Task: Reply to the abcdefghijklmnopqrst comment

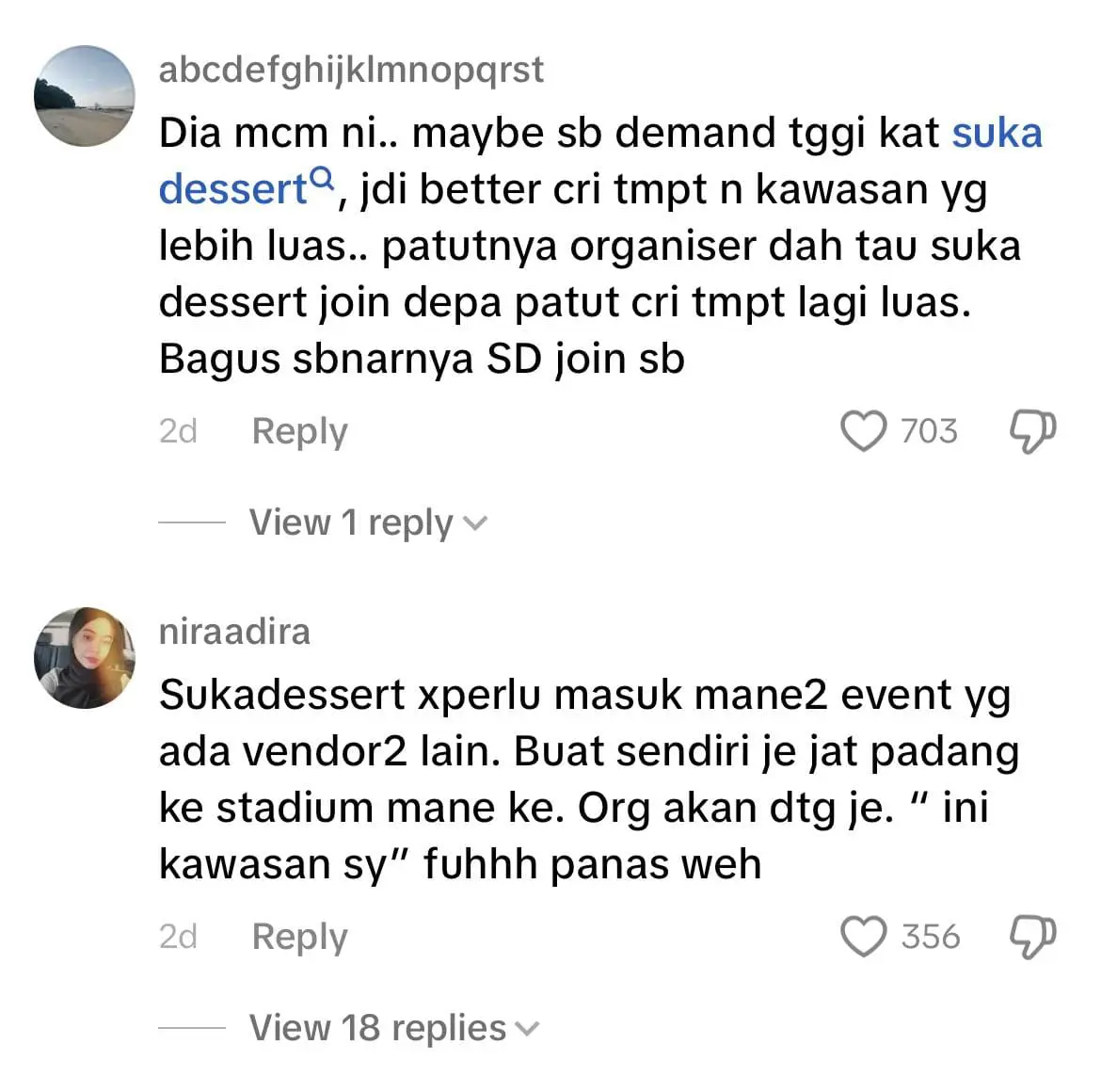Action: 299,432
